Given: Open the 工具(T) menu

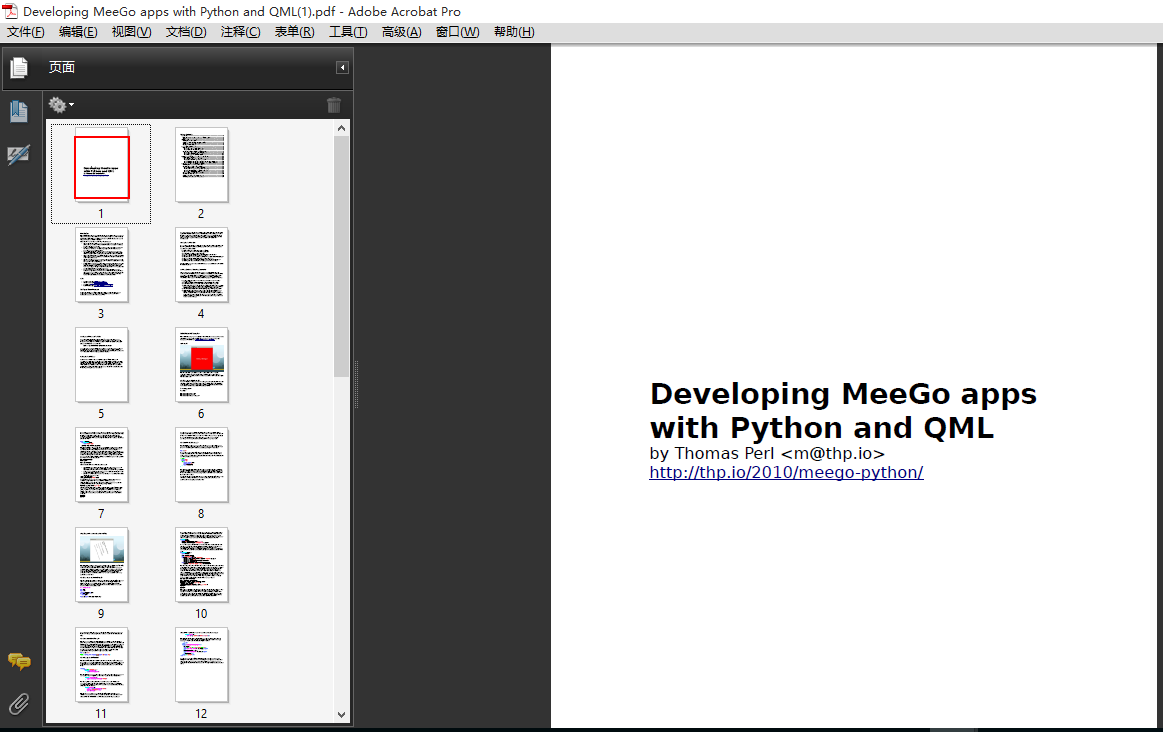Looking at the screenshot, I should click(x=348, y=32).
